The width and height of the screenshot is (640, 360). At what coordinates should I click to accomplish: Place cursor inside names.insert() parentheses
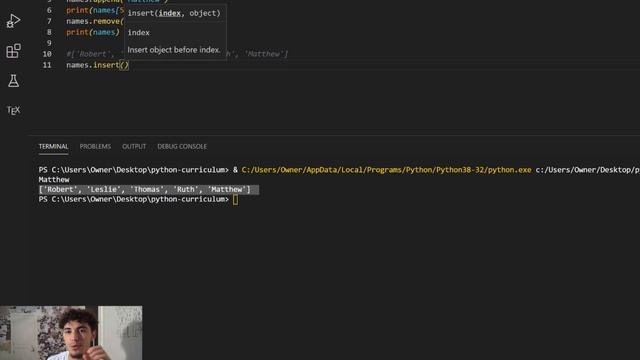[x=124, y=65]
